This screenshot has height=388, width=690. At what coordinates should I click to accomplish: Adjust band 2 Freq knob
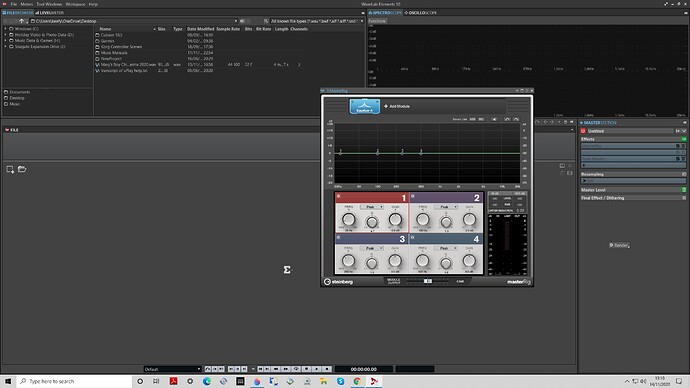(422, 219)
